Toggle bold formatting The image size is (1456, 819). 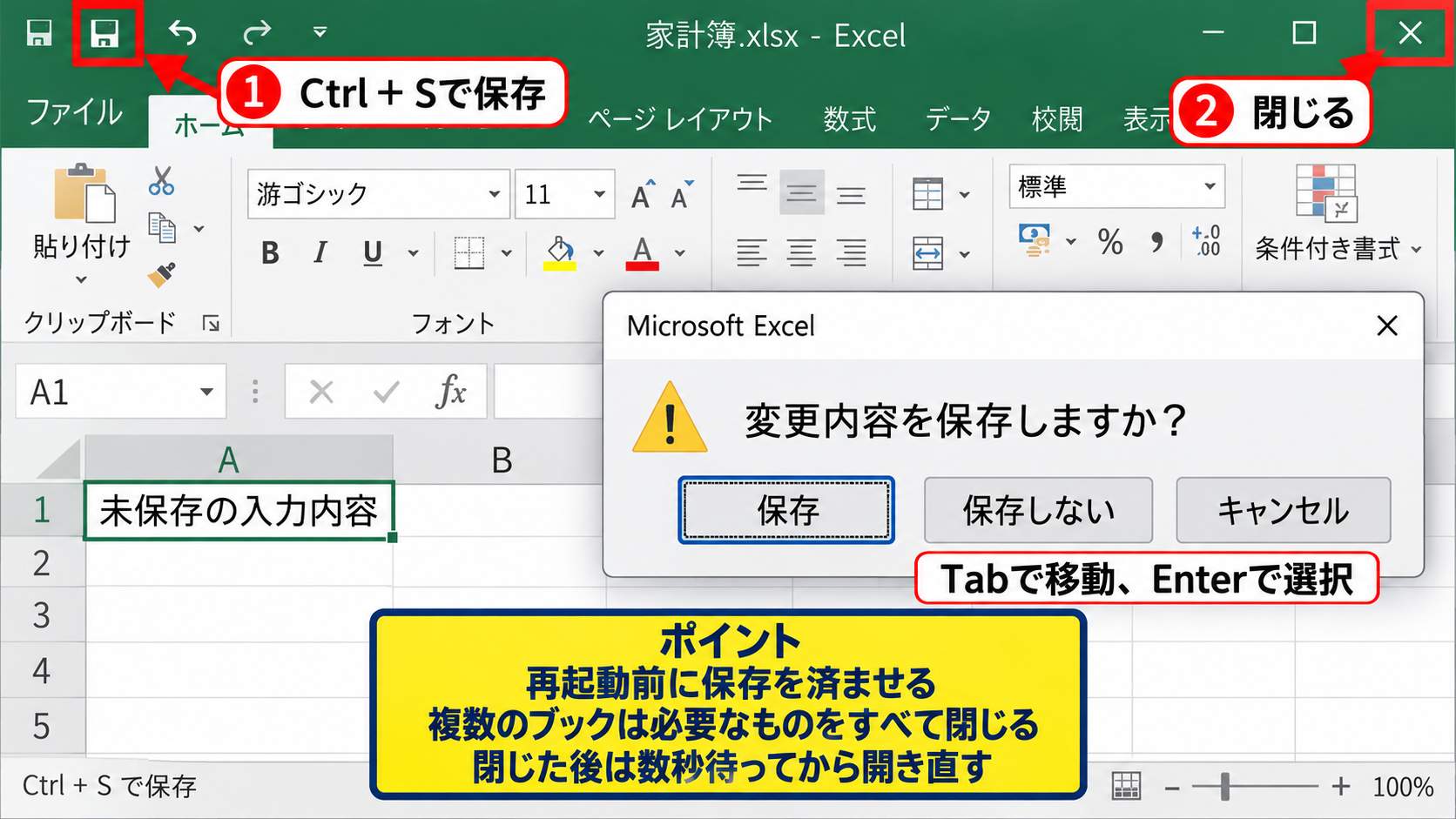(270, 253)
